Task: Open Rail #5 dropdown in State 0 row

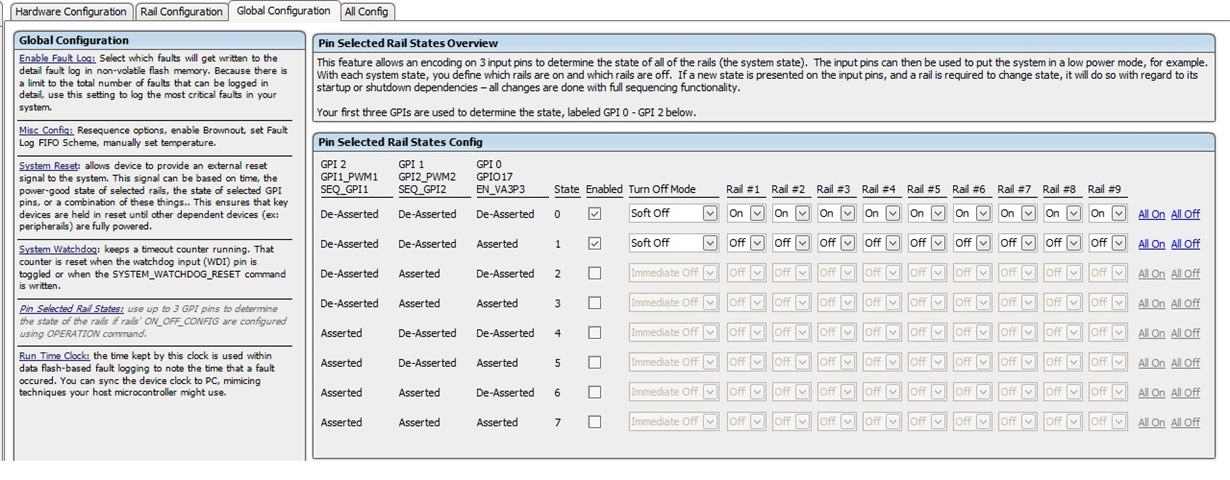Action: point(925,213)
